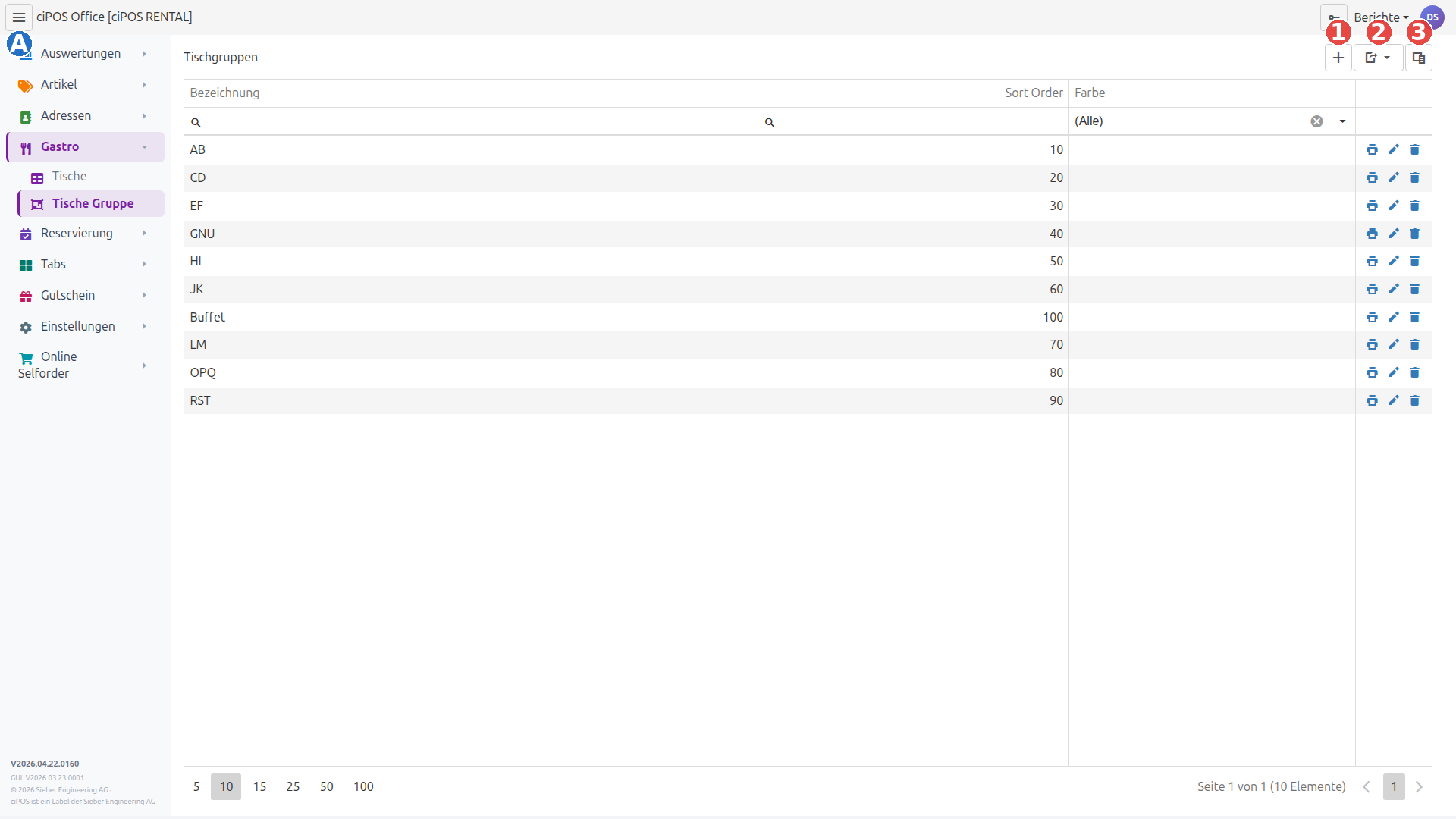The width and height of the screenshot is (1456, 819).
Task: Delete the Buffet table group
Action: (x=1414, y=317)
